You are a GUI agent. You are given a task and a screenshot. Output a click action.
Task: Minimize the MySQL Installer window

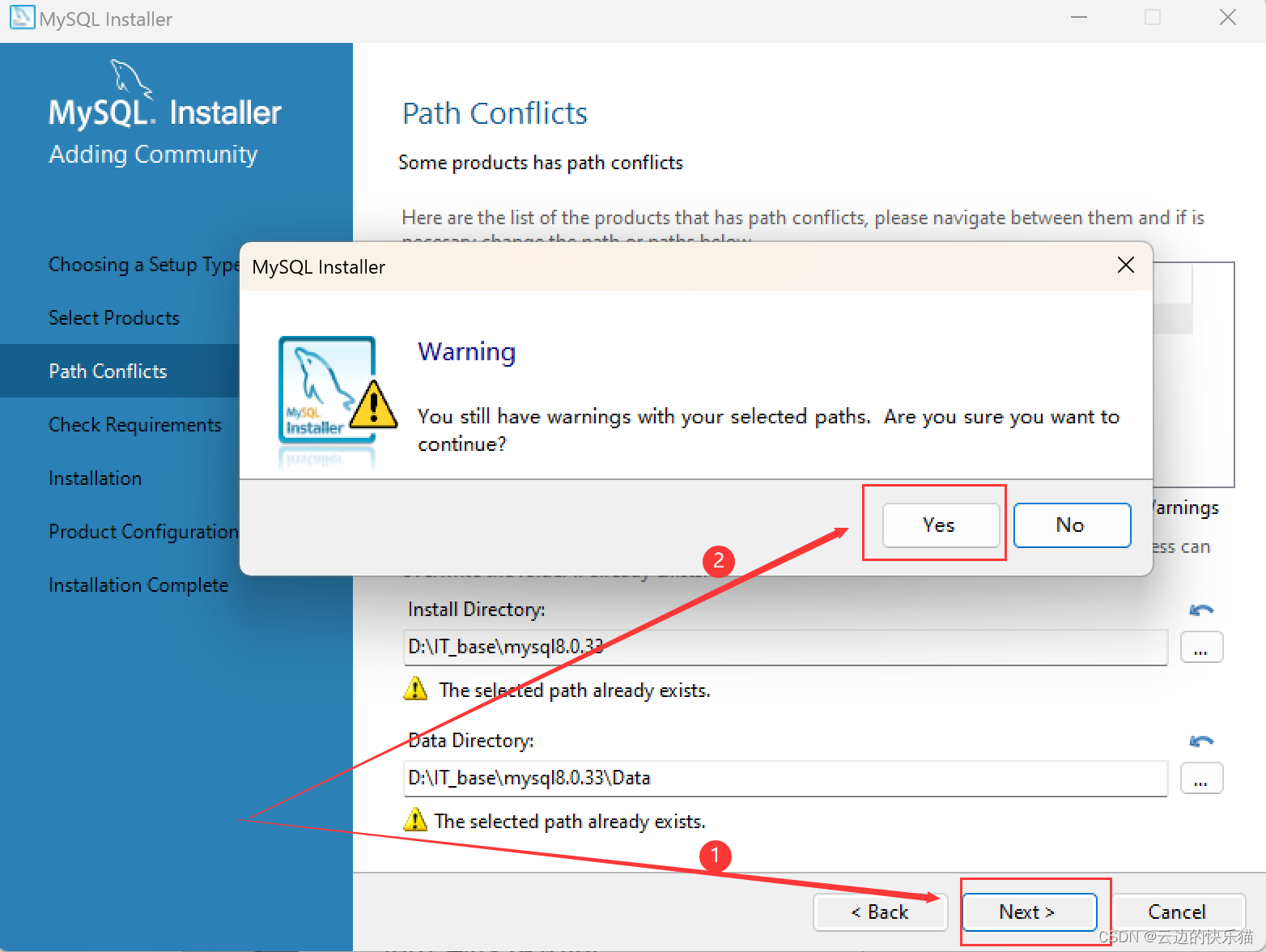(1079, 18)
